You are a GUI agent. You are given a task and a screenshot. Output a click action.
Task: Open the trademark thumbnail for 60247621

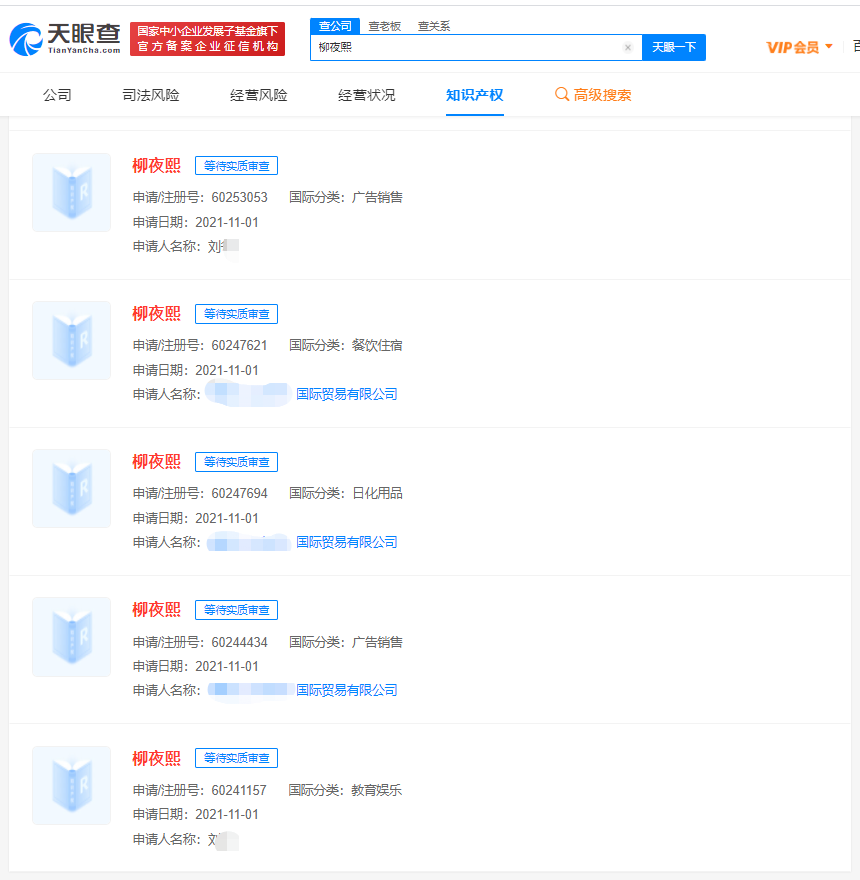71,341
